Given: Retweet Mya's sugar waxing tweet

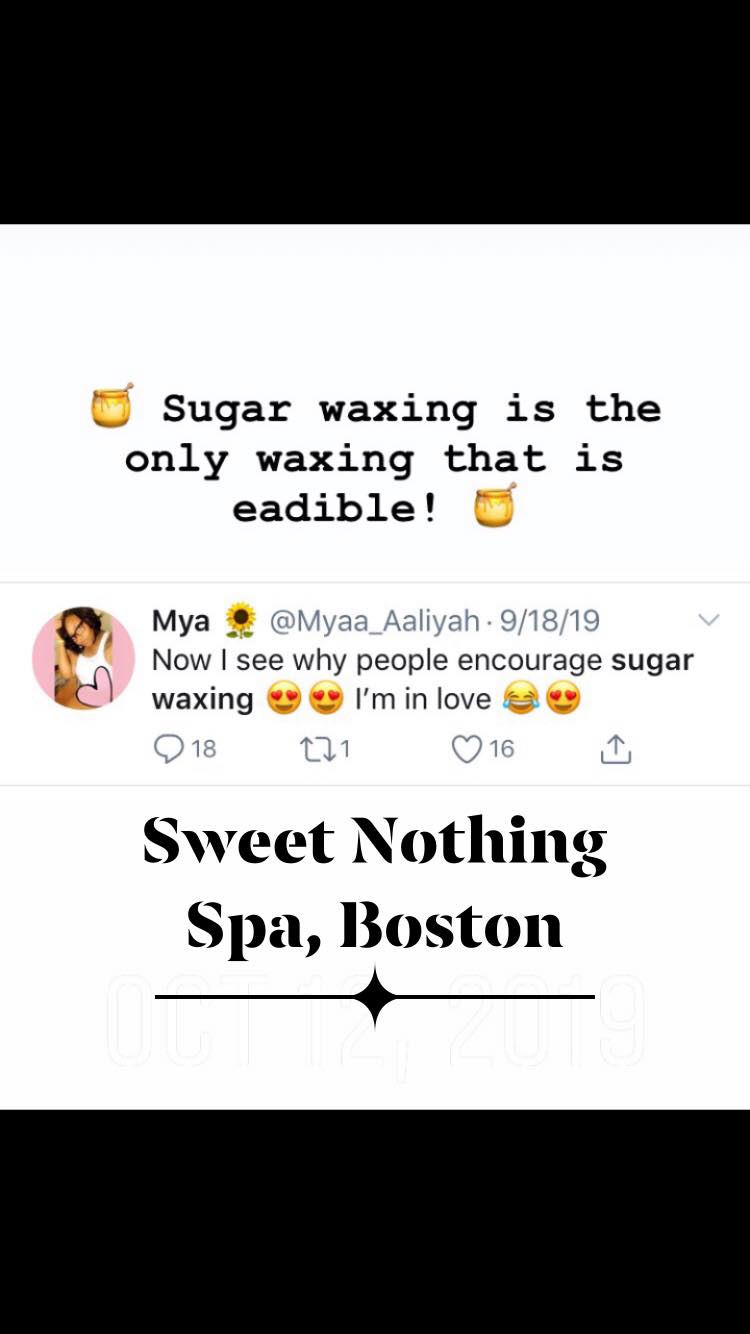Looking at the screenshot, I should [316, 748].
